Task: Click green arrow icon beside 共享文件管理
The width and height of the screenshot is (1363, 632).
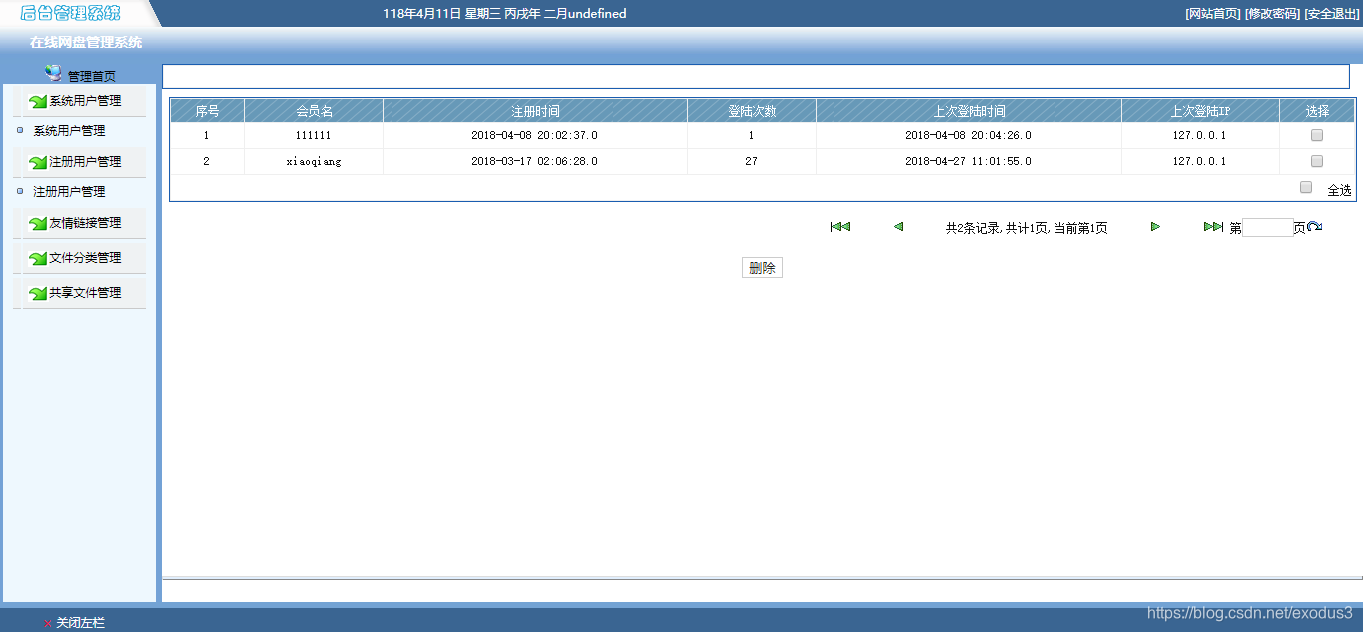Action: click(38, 293)
